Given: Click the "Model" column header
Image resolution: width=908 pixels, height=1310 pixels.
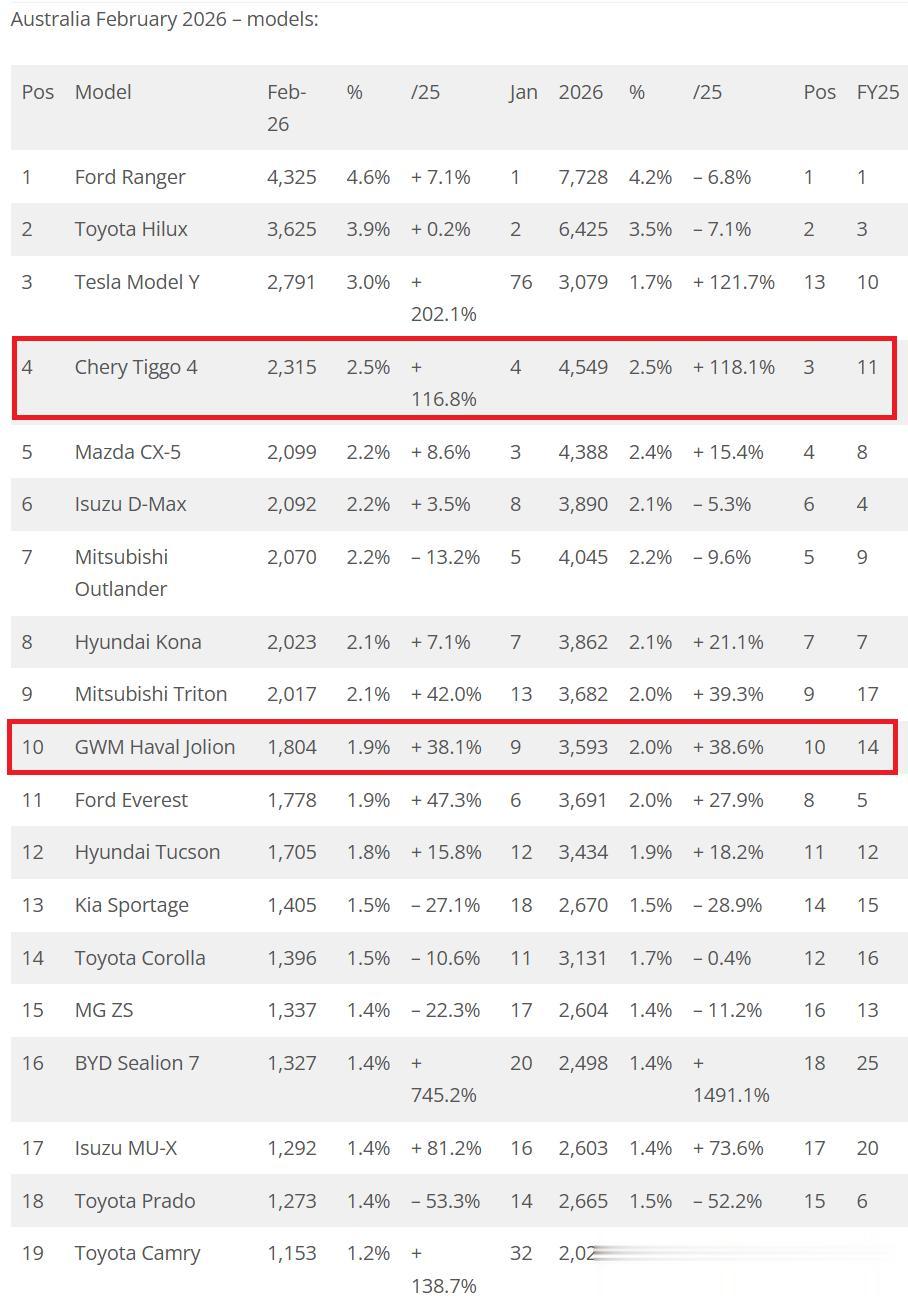Looking at the screenshot, I should (103, 92).
